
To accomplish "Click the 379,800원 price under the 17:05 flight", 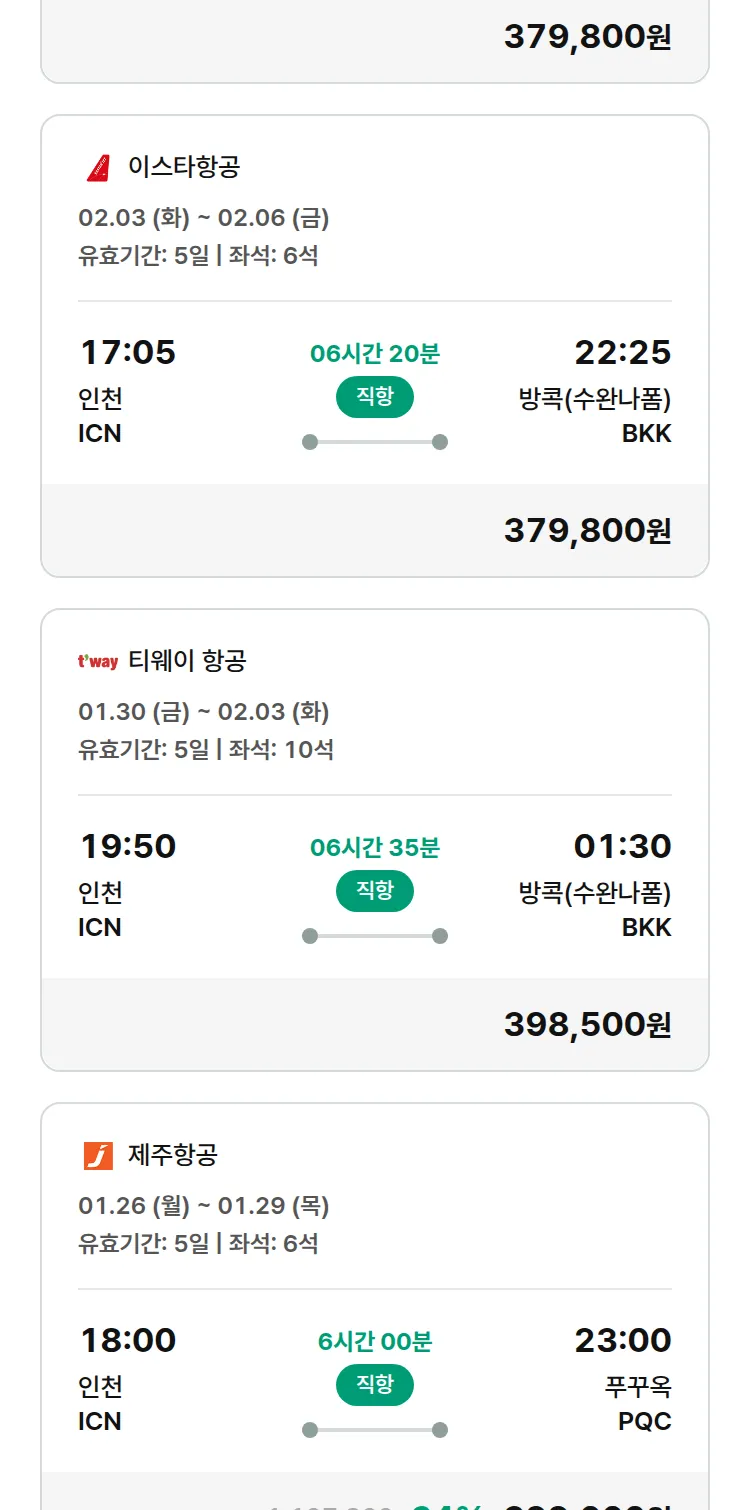I will click(587, 531).
